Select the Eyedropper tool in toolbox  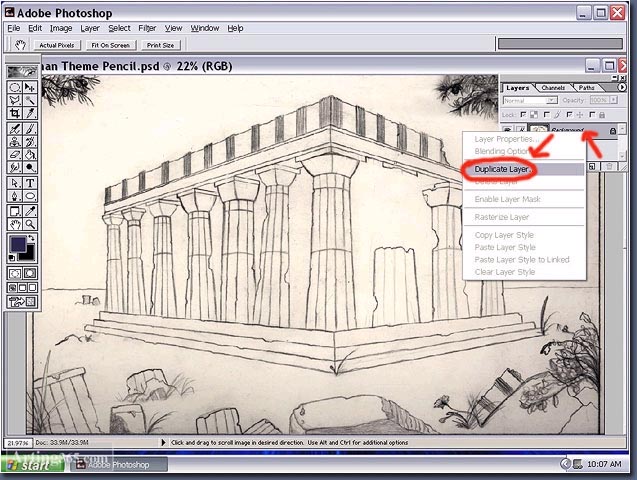point(30,211)
